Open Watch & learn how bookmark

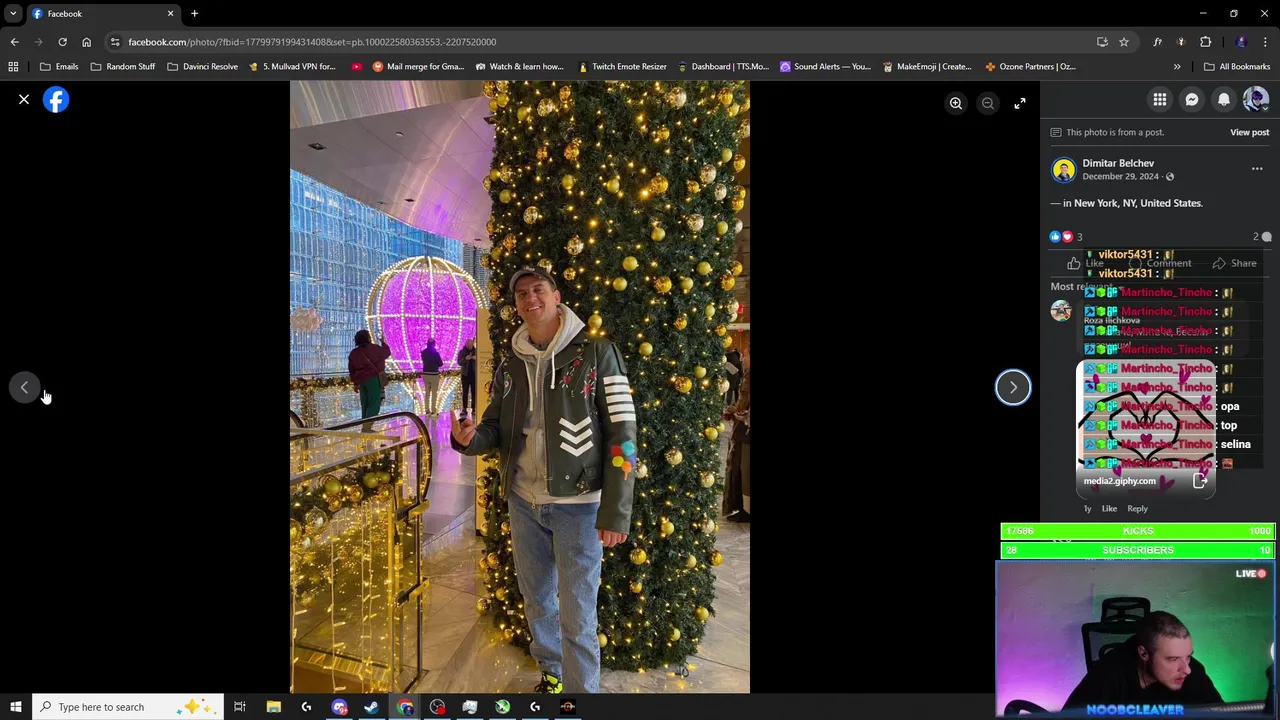pos(520,67)
